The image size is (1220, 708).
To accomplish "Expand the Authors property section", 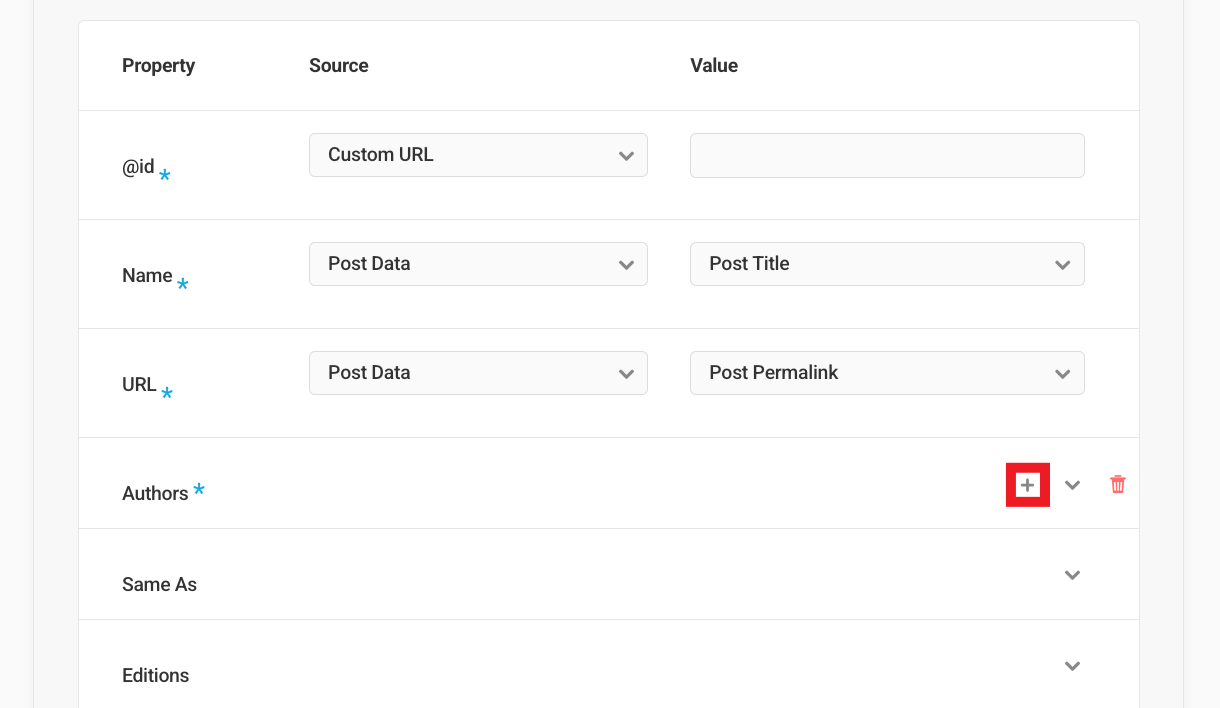I will pyautogui.click(x=1072, y=484).
